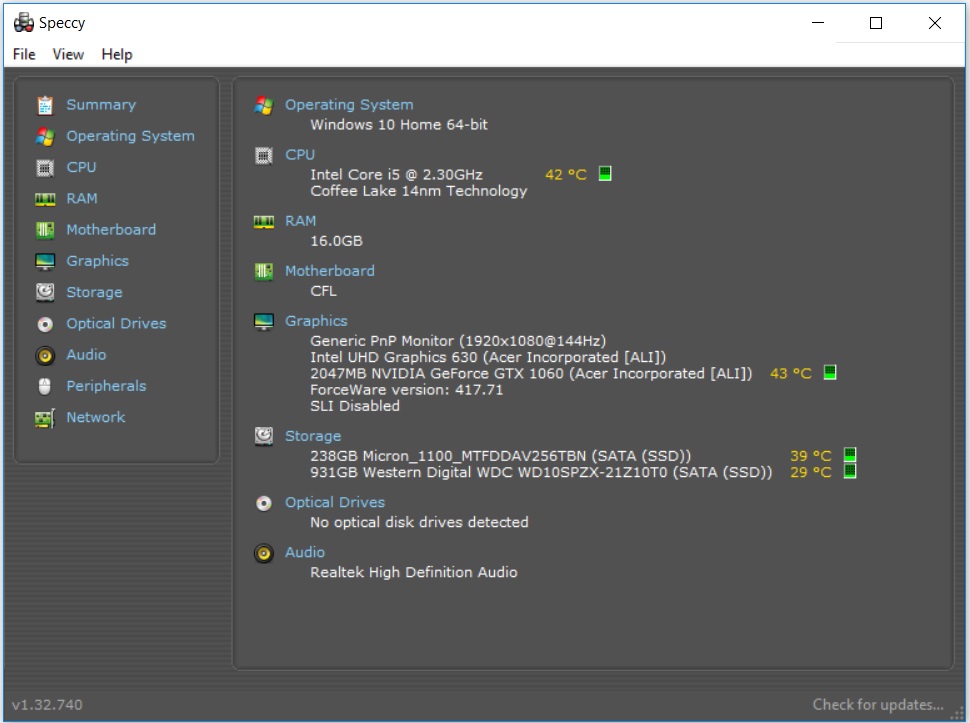Select Optical Drives in the sidebar
Image resolution: width=970 pixels, height=723 pixels.
coord(116,324)
